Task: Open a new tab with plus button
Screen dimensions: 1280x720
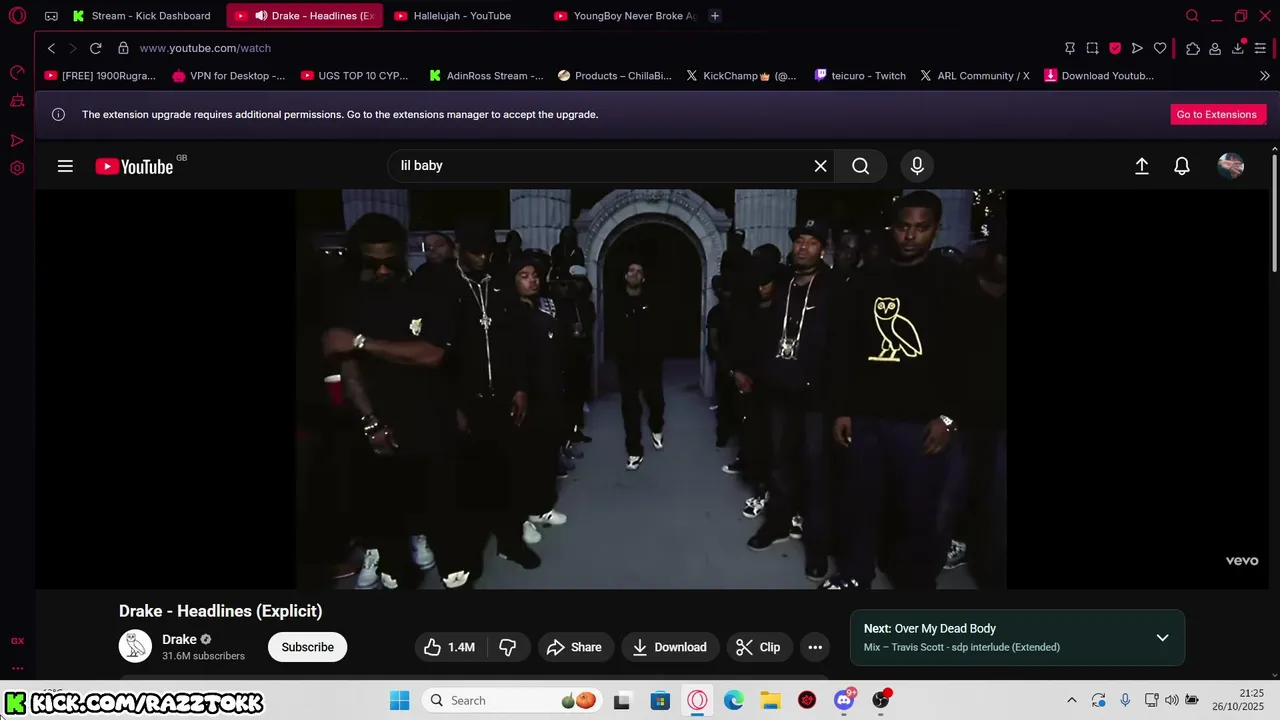Action: [714, 16]
